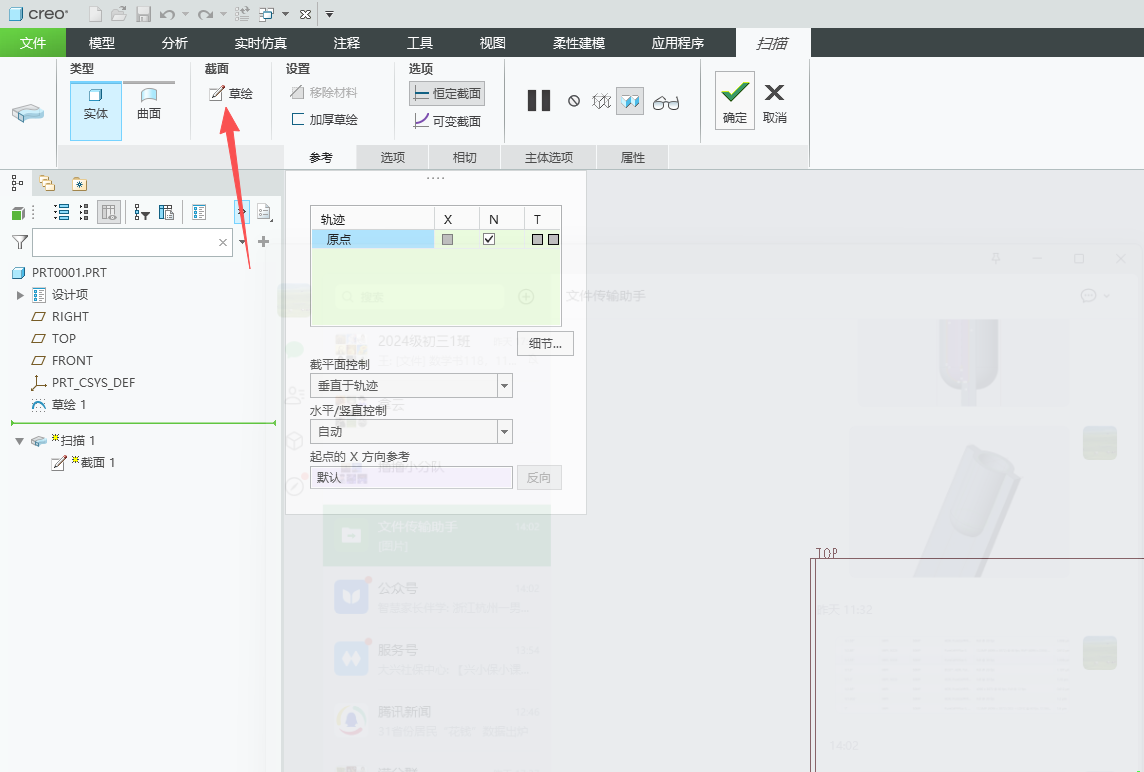Open the customize quick access toolbar dropdown

pyautogui.click(x=329, y=14)
